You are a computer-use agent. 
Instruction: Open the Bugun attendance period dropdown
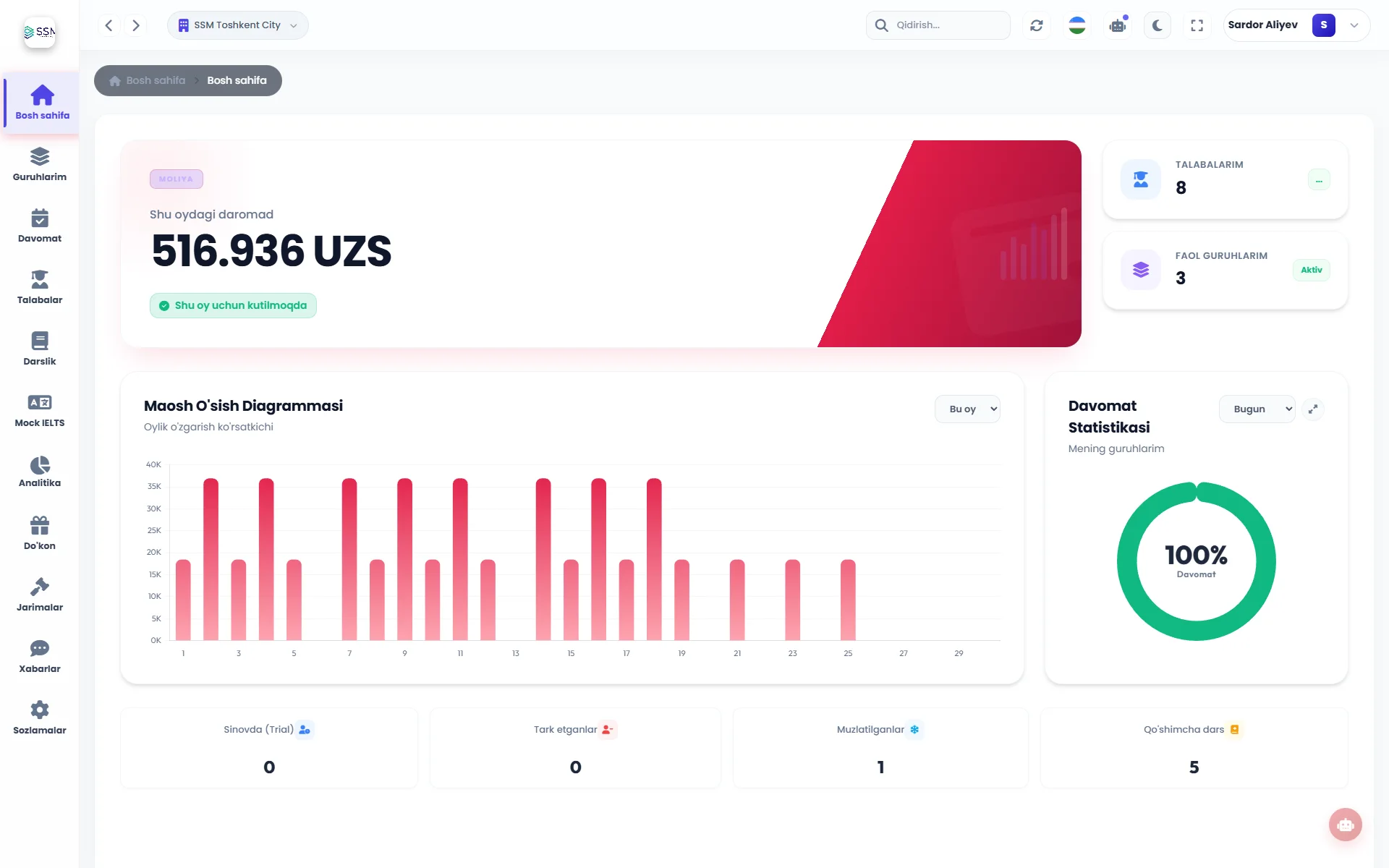pos(1257,409)
